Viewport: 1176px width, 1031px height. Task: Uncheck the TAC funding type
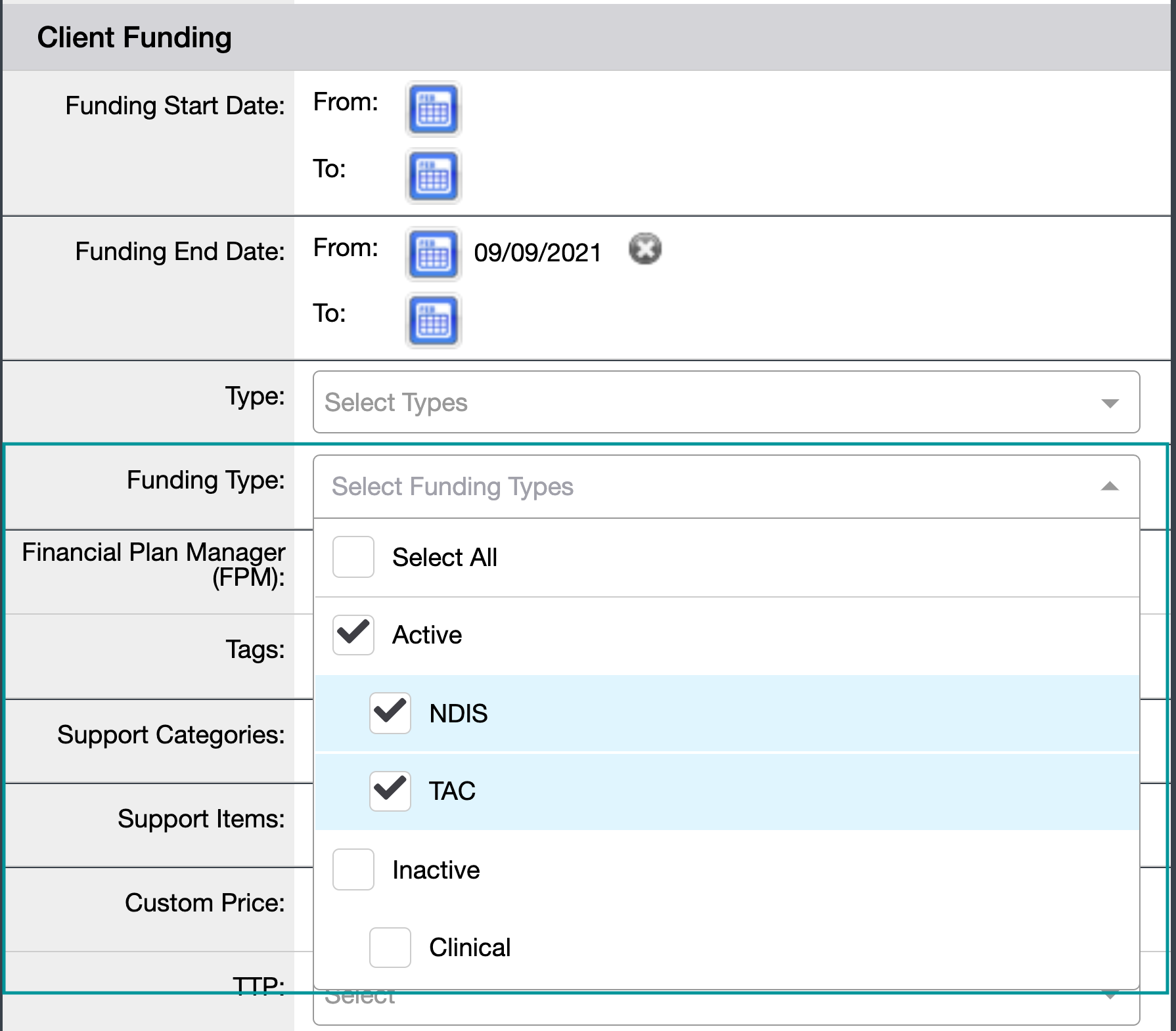coord(390,791)
